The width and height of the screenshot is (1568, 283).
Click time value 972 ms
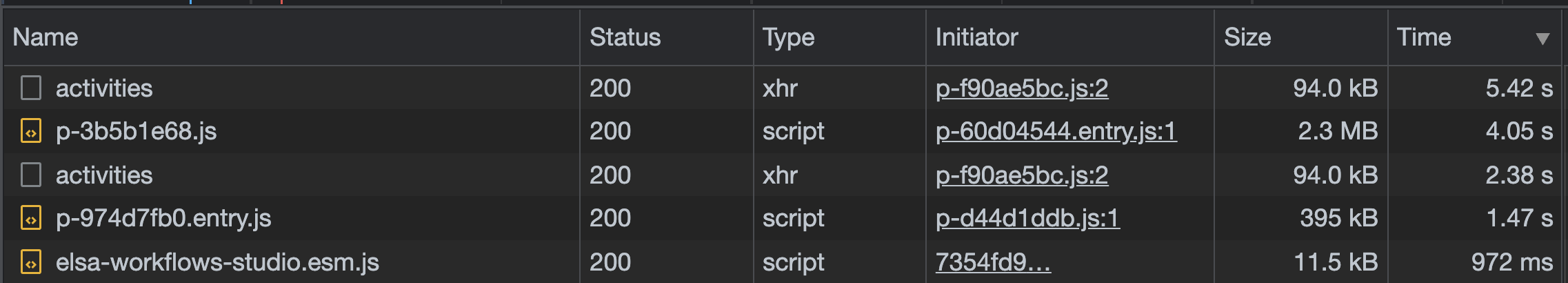[x=1512, y=262]
